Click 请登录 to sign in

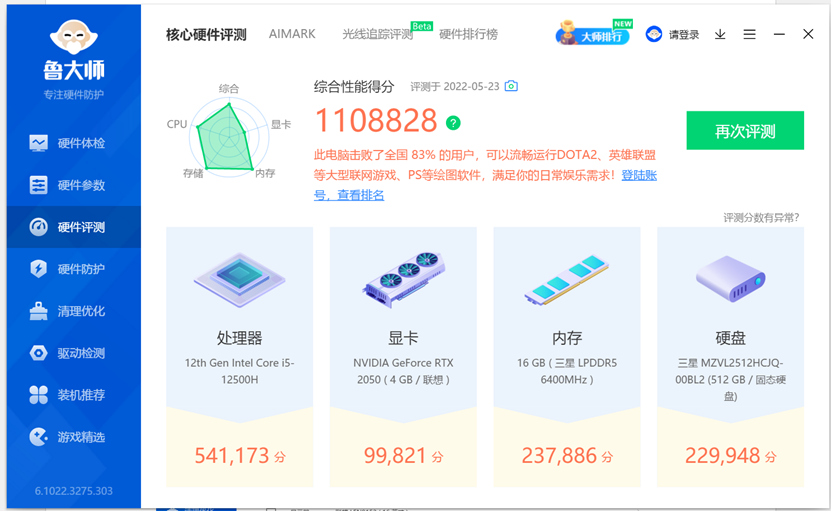point(684,35)
